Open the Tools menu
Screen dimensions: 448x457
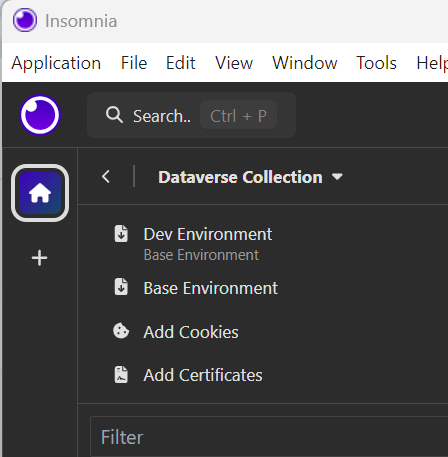click(376, 63)
